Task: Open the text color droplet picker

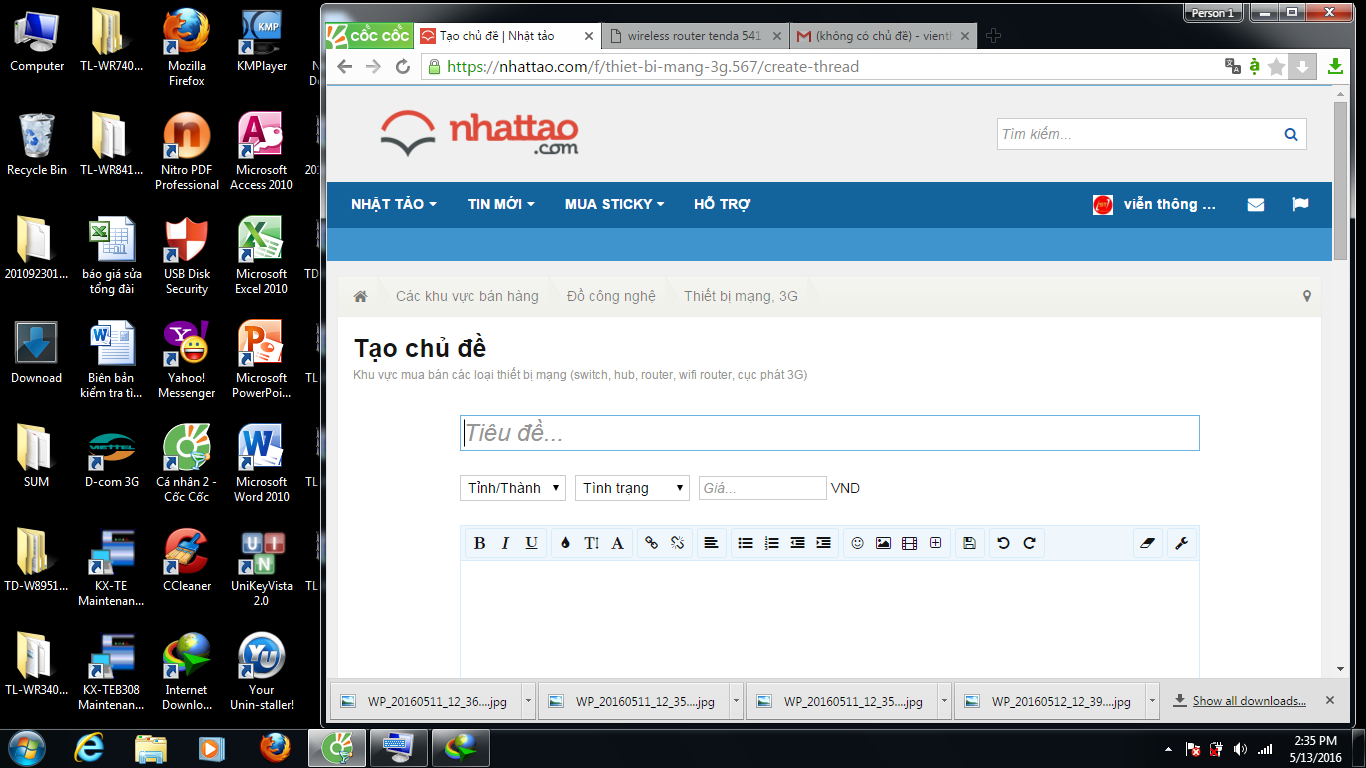Action: coord(565,543)
